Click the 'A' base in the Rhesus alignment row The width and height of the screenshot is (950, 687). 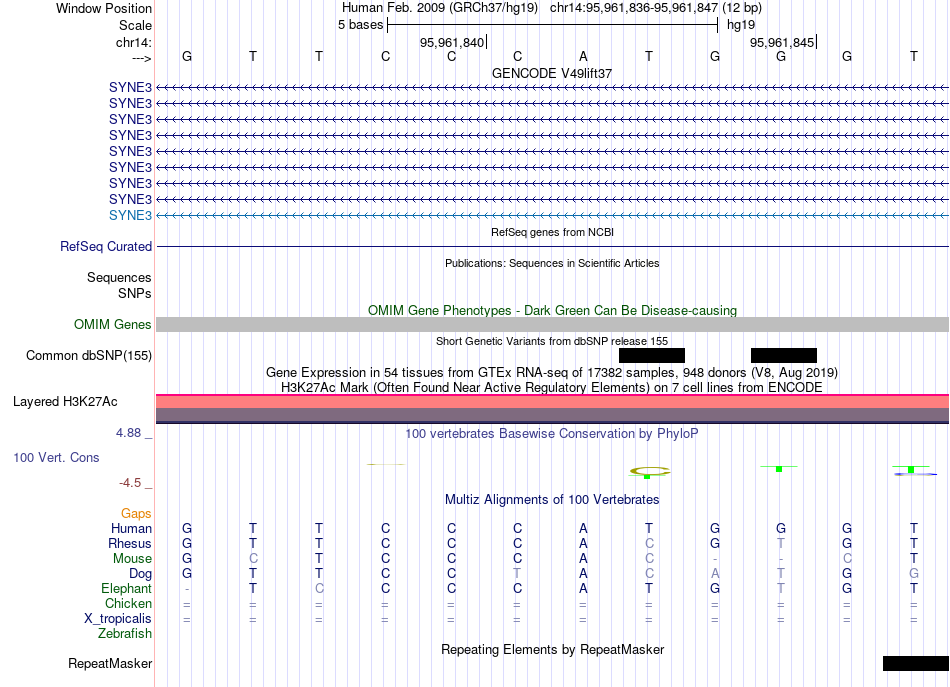click(583, 543)
